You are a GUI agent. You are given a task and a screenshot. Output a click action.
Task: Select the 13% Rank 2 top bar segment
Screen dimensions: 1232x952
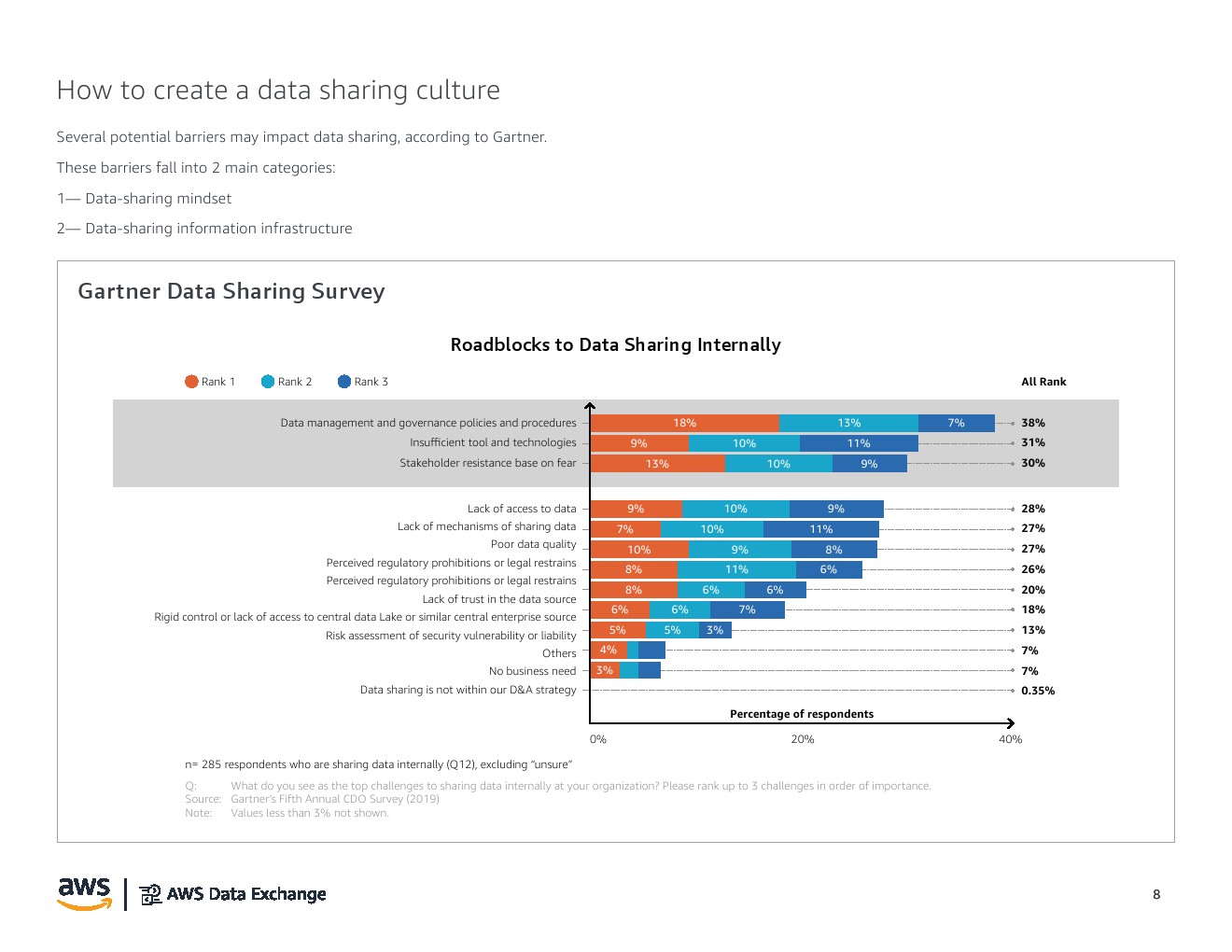pyautogui.click(x=848, y=423)
